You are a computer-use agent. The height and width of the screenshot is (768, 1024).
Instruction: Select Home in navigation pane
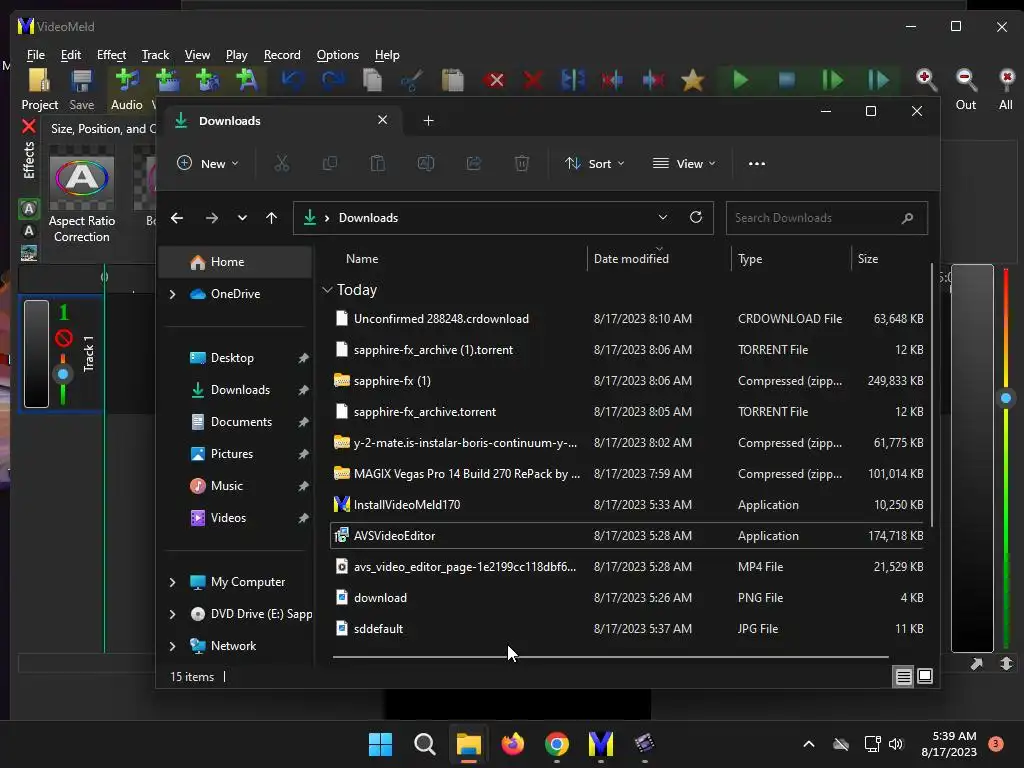click(235, 262)
